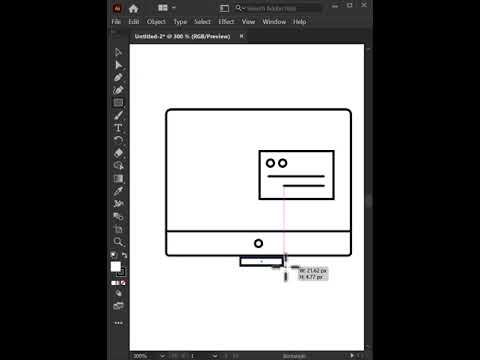Click Default Fill and Stroke icon
Viewport: 480px width, 360px height.
pos(113,255)
